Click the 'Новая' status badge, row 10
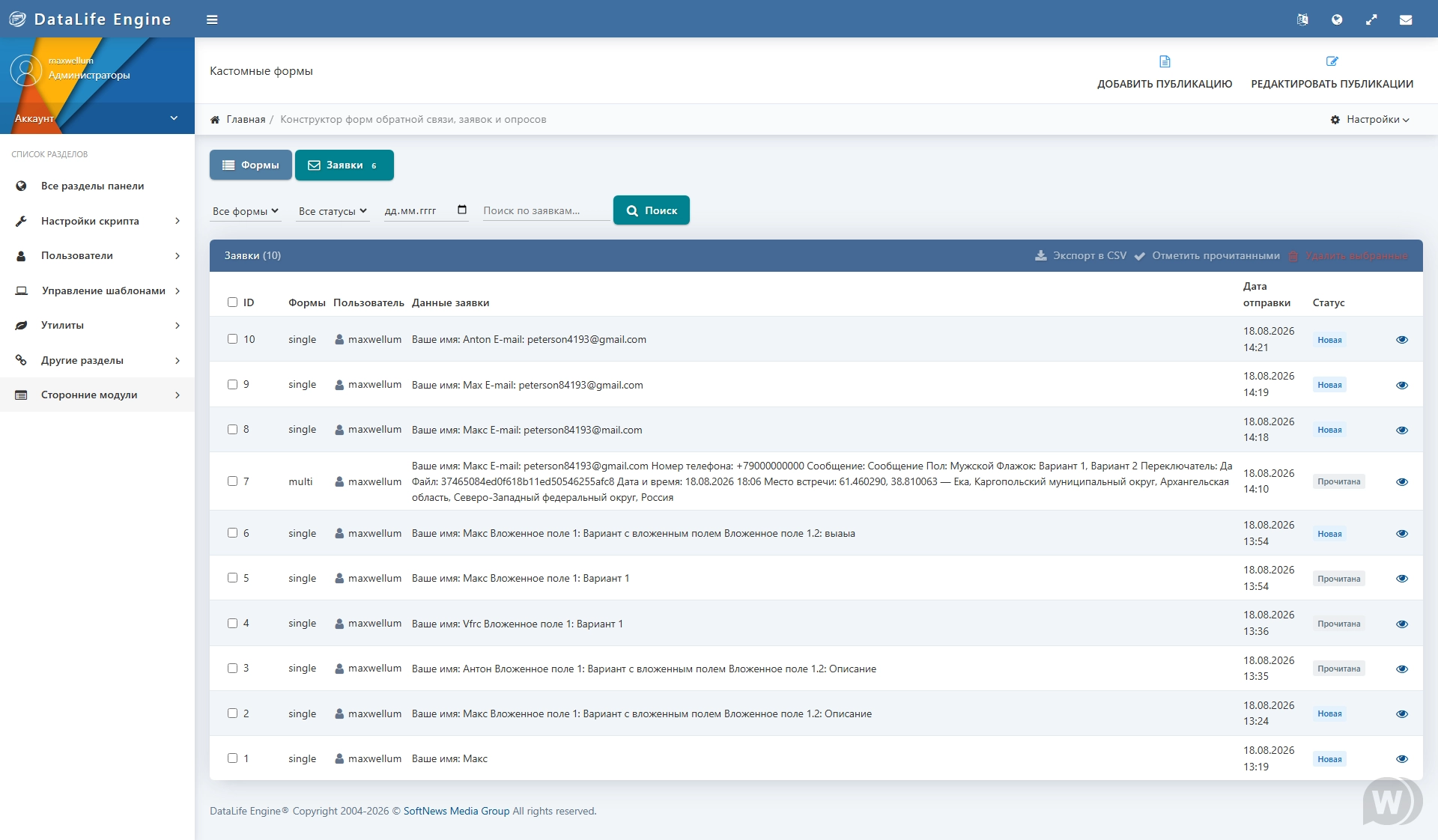Viewport: 1438px width, 840px height. [1329, 340]
